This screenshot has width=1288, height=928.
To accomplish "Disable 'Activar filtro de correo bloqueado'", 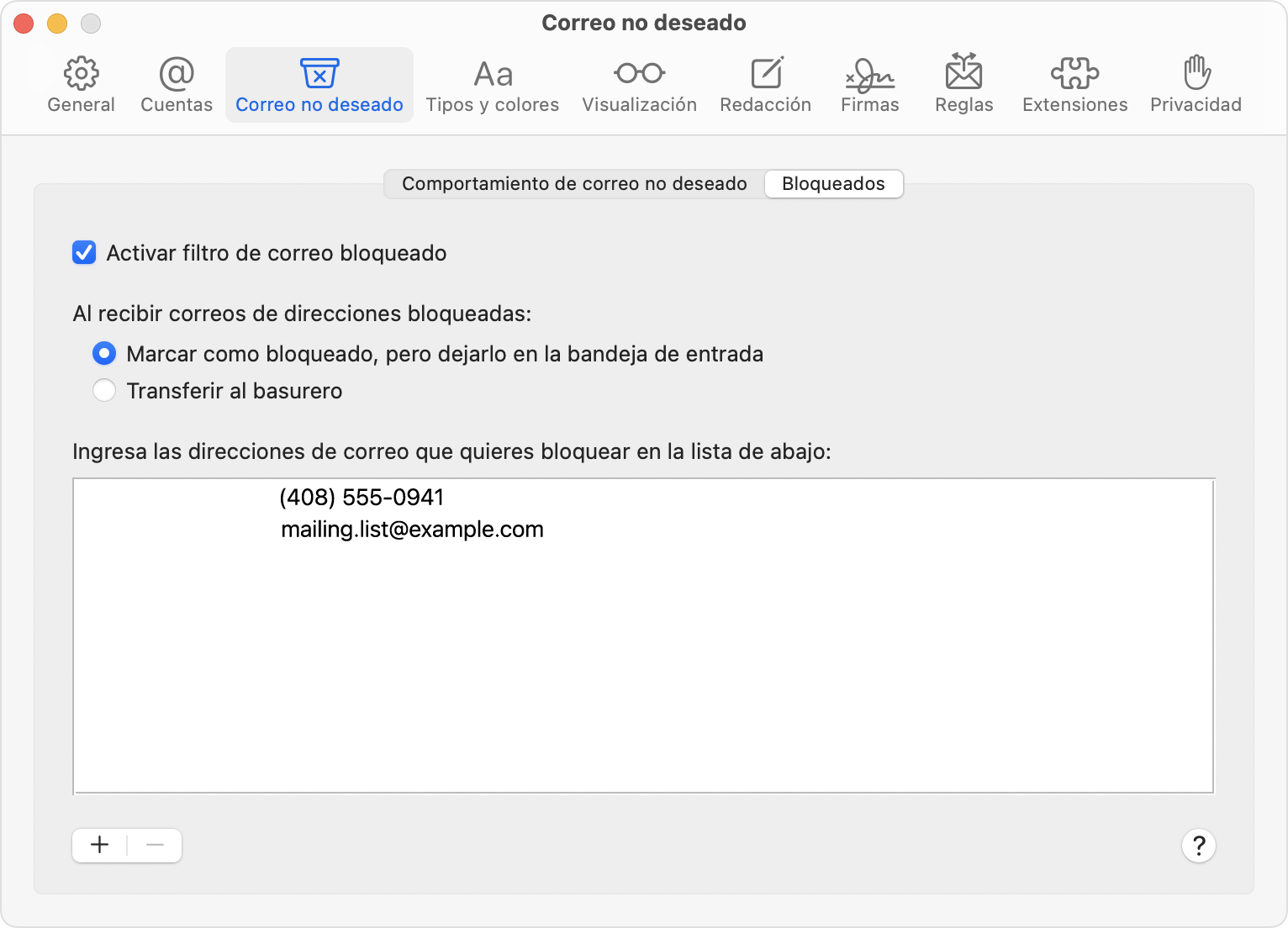I will (84, 252).
